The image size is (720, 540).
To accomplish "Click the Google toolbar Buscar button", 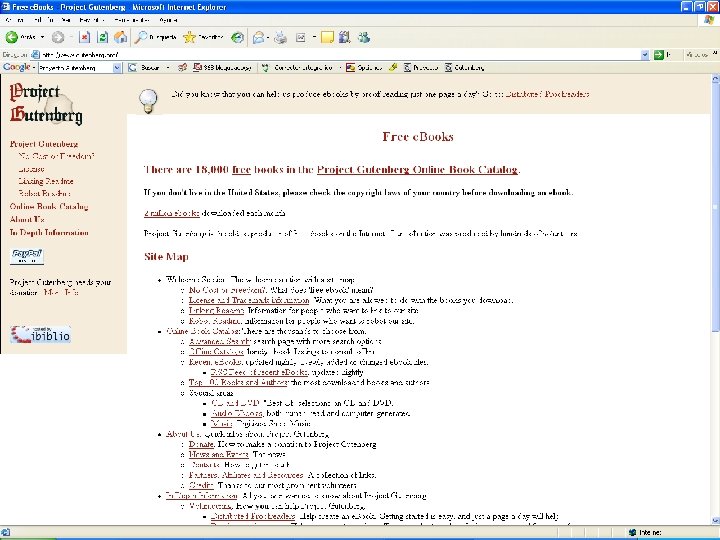I will click(x=145, y=68).
